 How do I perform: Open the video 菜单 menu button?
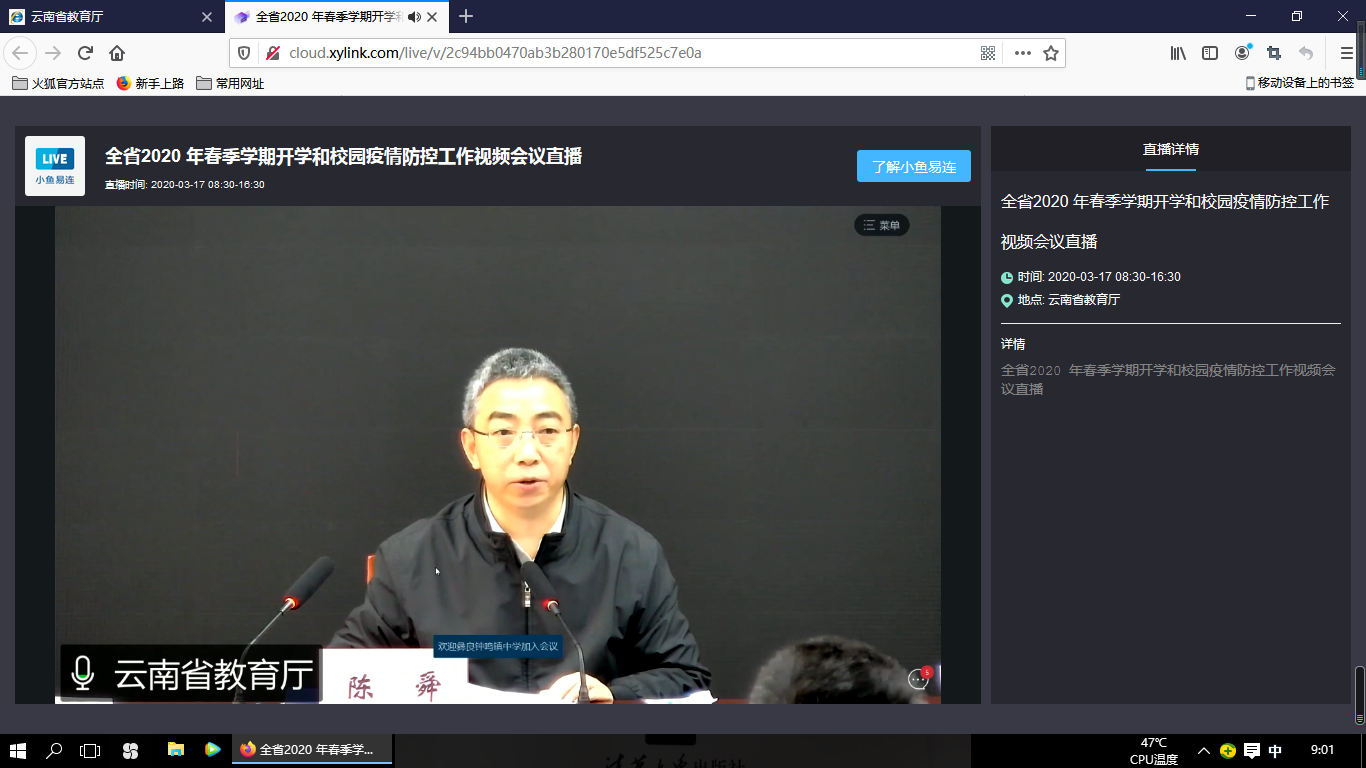pyautogui.click(x=881, y=225)
